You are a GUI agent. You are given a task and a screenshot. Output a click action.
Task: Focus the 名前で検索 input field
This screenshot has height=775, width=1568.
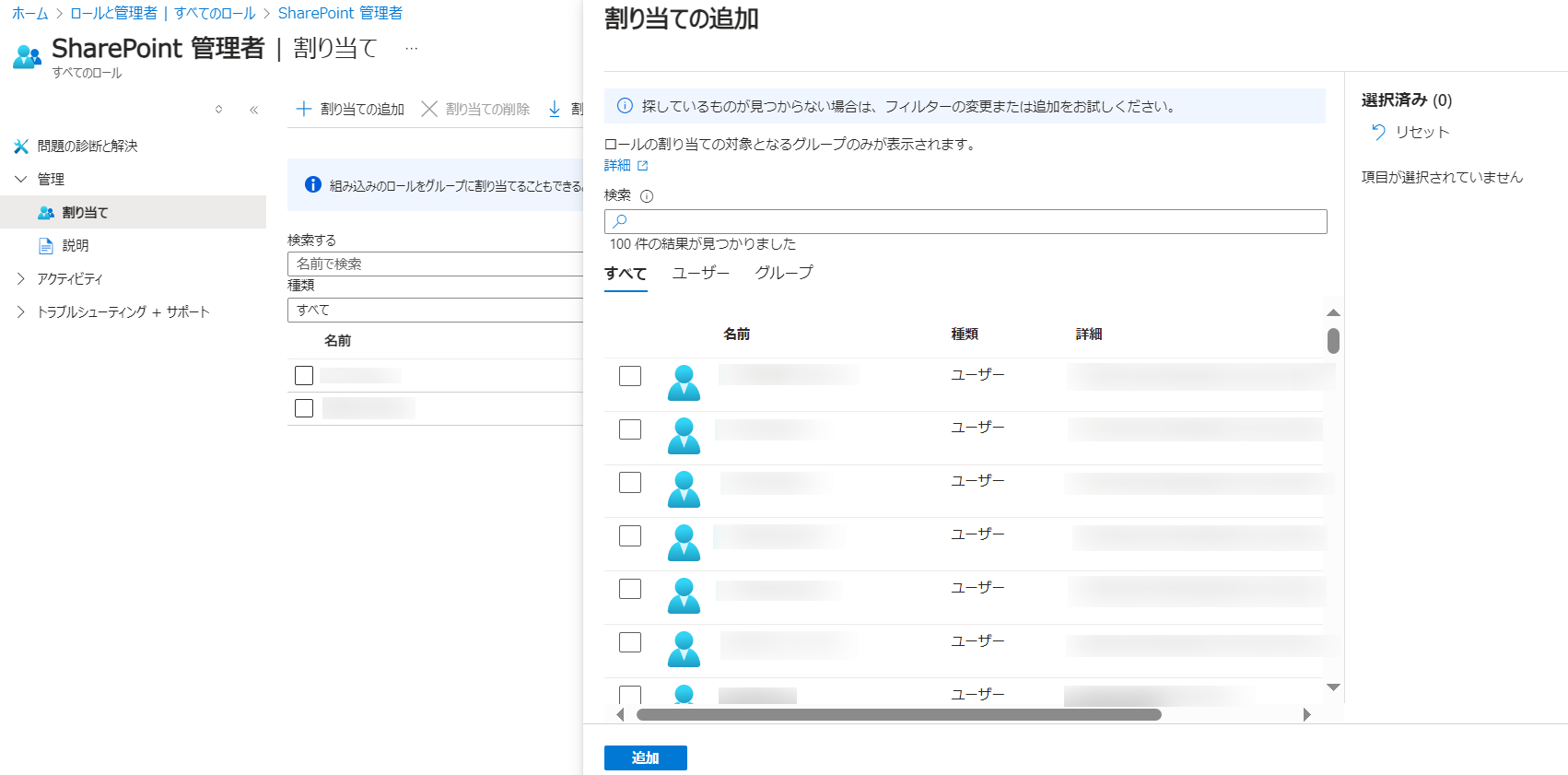tap(436, 264)
